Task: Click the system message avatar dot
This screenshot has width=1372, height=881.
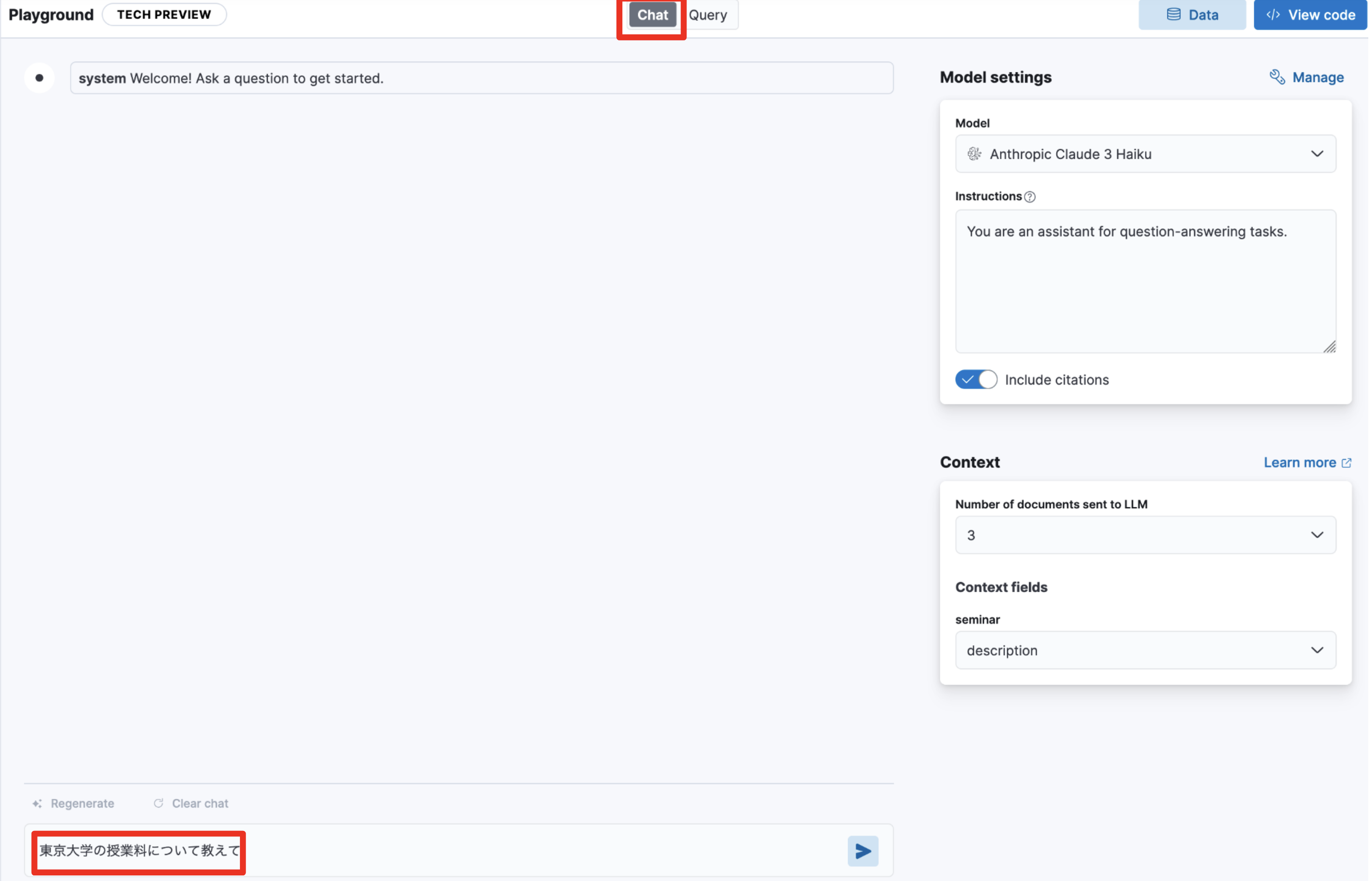Action: tap(39, 78)
